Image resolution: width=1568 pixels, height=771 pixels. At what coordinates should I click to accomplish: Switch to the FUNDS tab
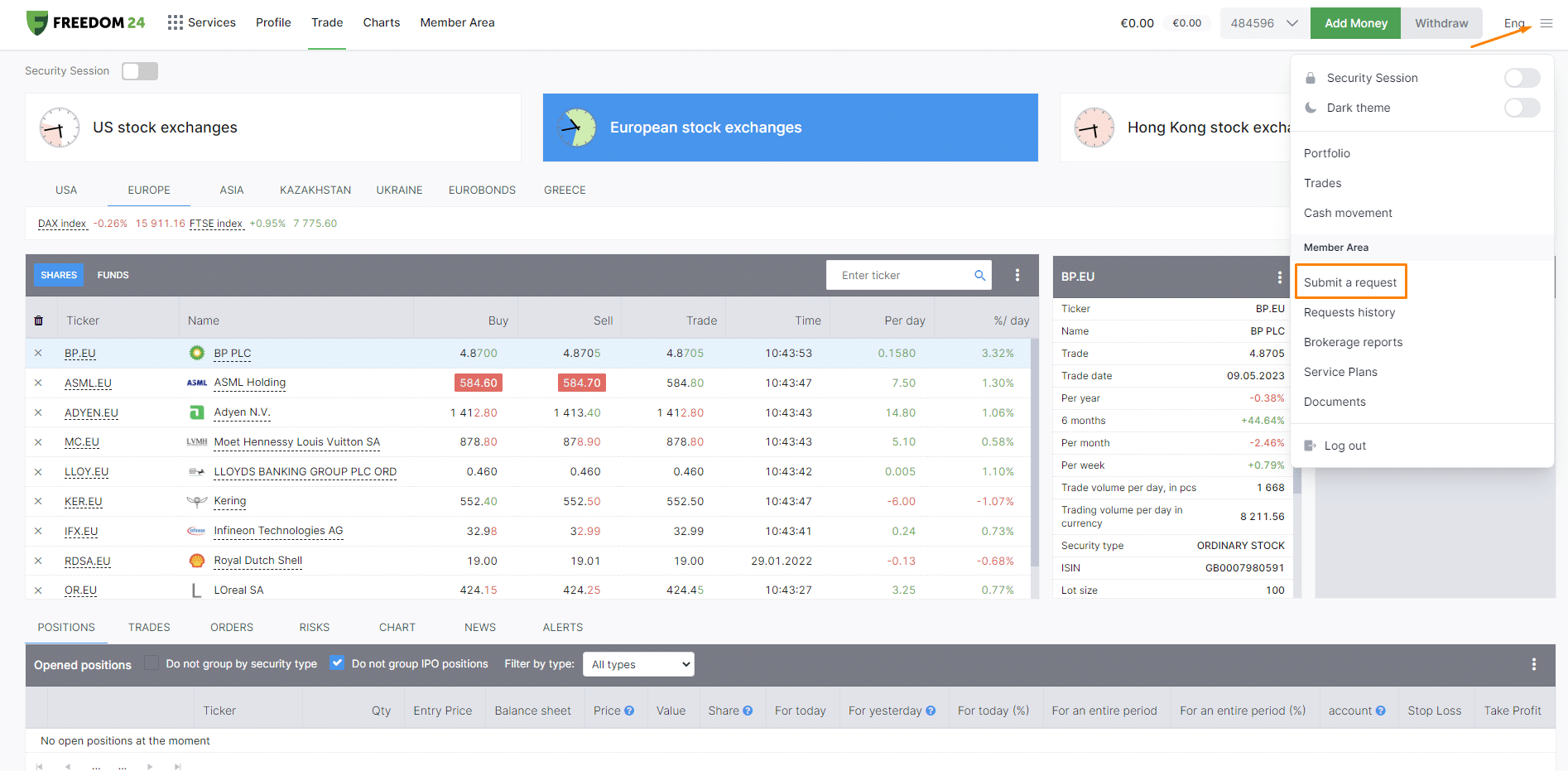click(x=113, y=275)
